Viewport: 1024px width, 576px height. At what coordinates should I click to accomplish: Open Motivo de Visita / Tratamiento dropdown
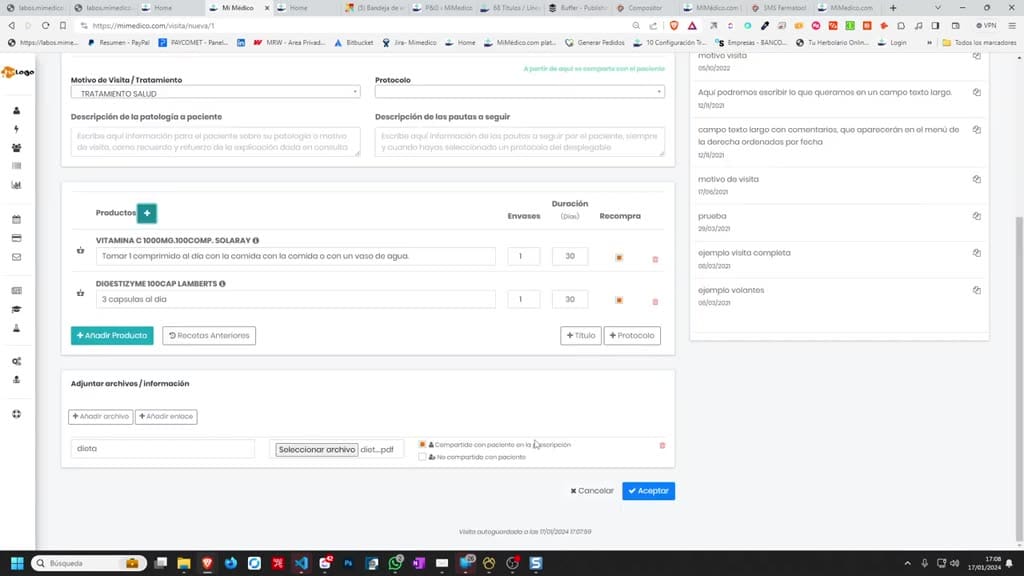[x=216, y=93]
